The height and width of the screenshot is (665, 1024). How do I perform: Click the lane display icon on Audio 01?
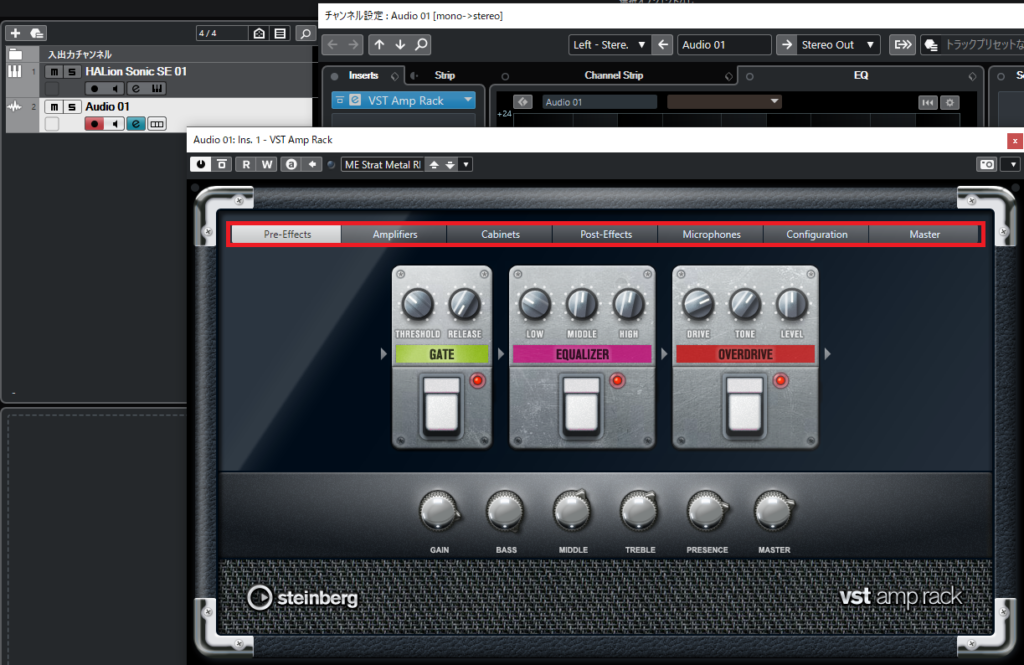[157, 124]
